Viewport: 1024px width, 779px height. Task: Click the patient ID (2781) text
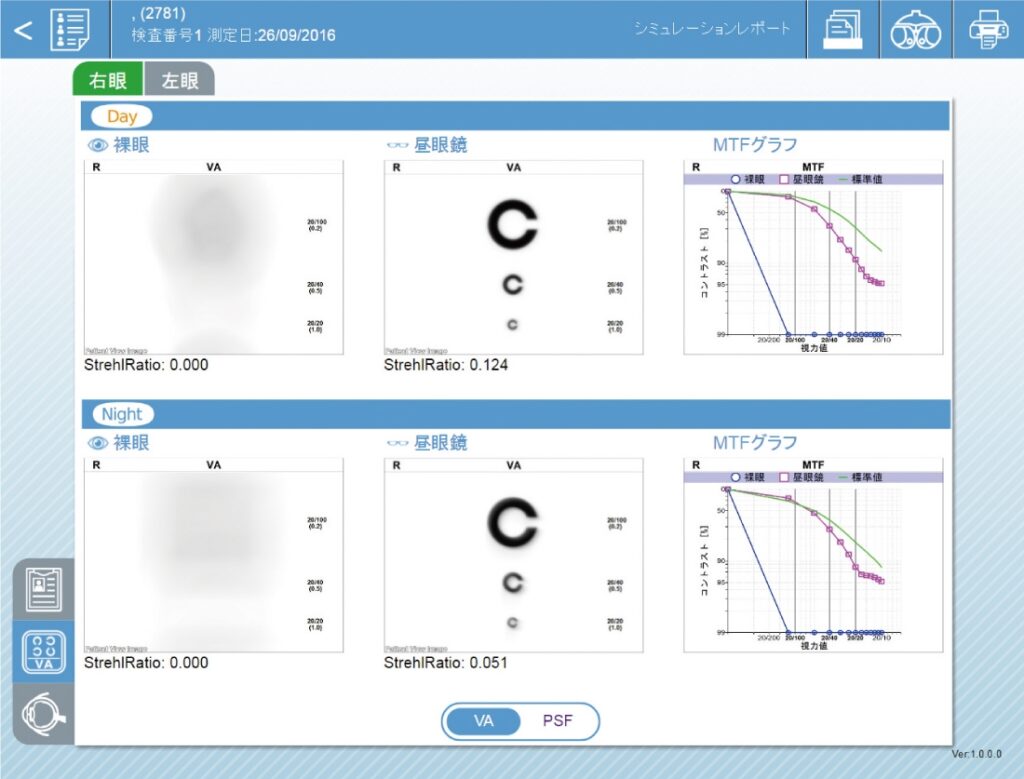pyautogui.click(x=162, y=13)
